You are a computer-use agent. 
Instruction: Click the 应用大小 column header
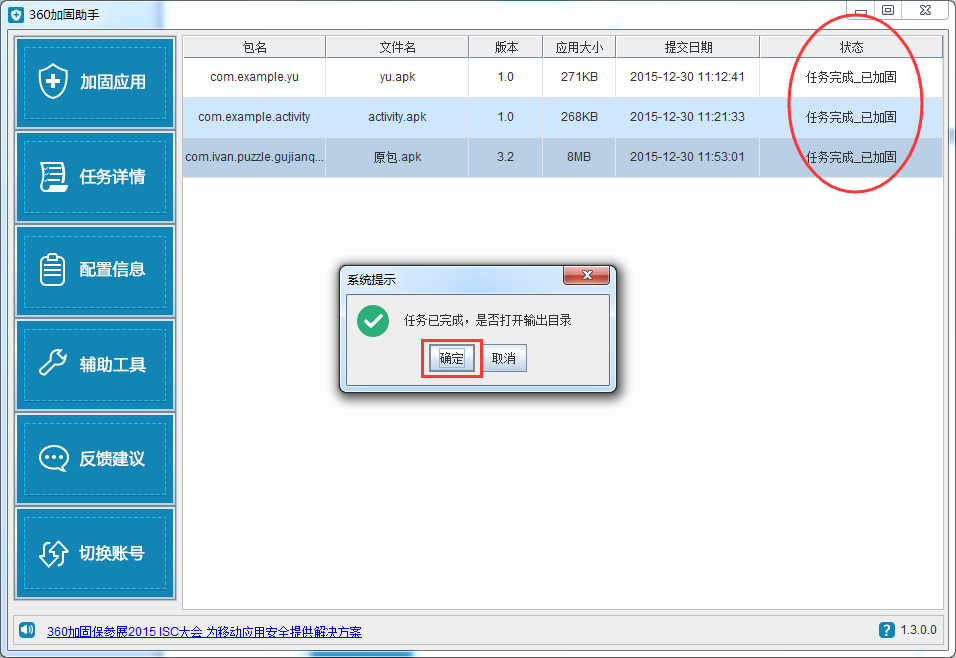click(x=579, y=47)
